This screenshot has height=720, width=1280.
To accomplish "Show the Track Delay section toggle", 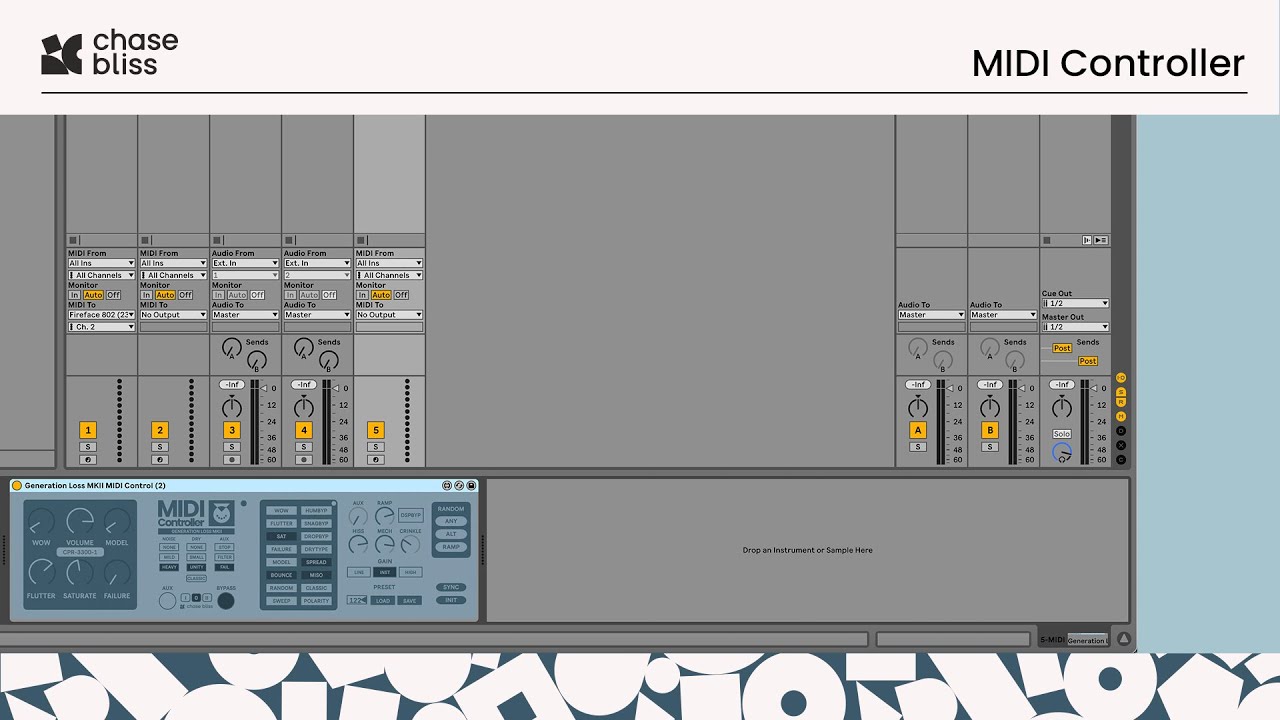I will [1121, 431].
